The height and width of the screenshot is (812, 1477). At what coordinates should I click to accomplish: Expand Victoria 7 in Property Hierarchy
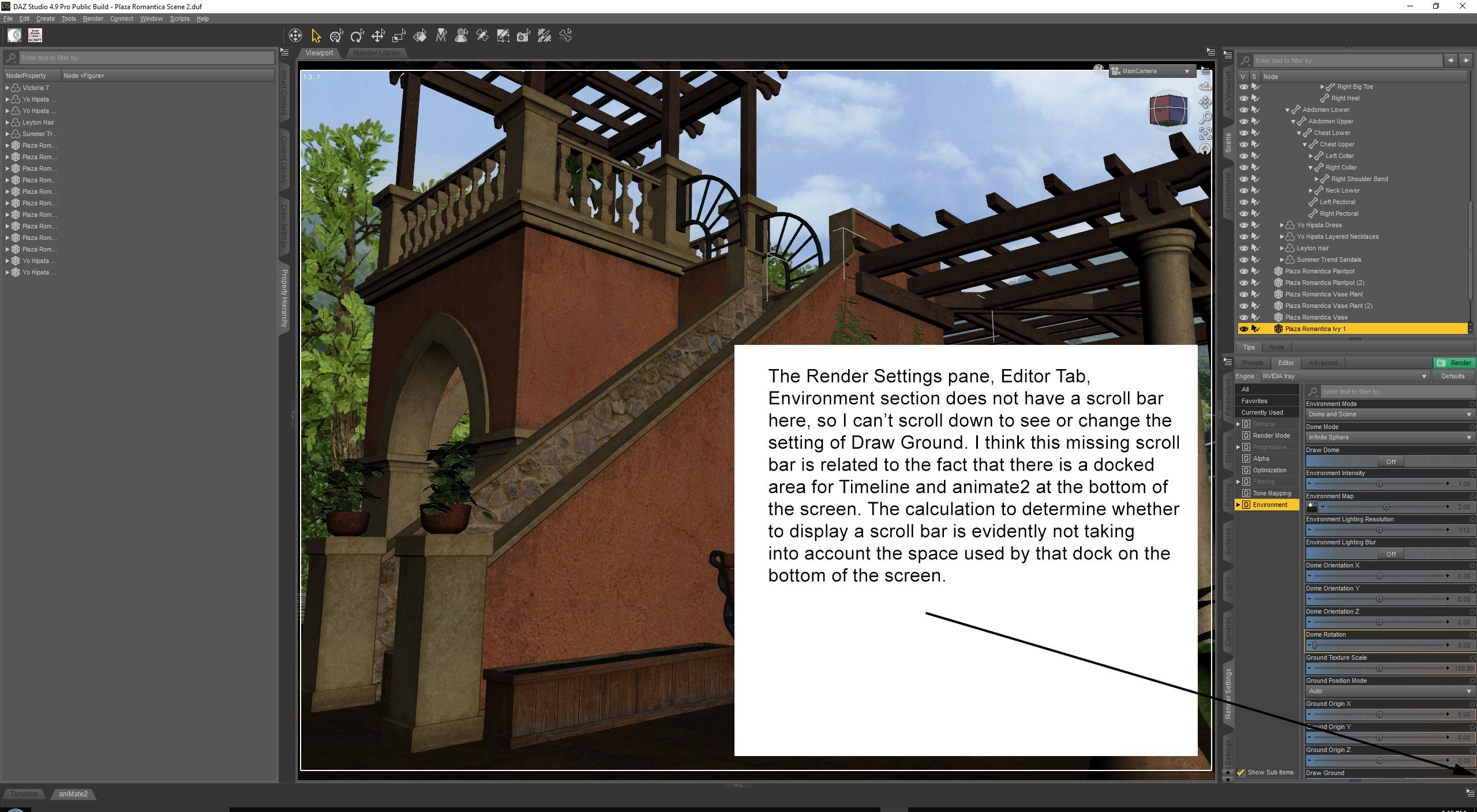(8, 88)
